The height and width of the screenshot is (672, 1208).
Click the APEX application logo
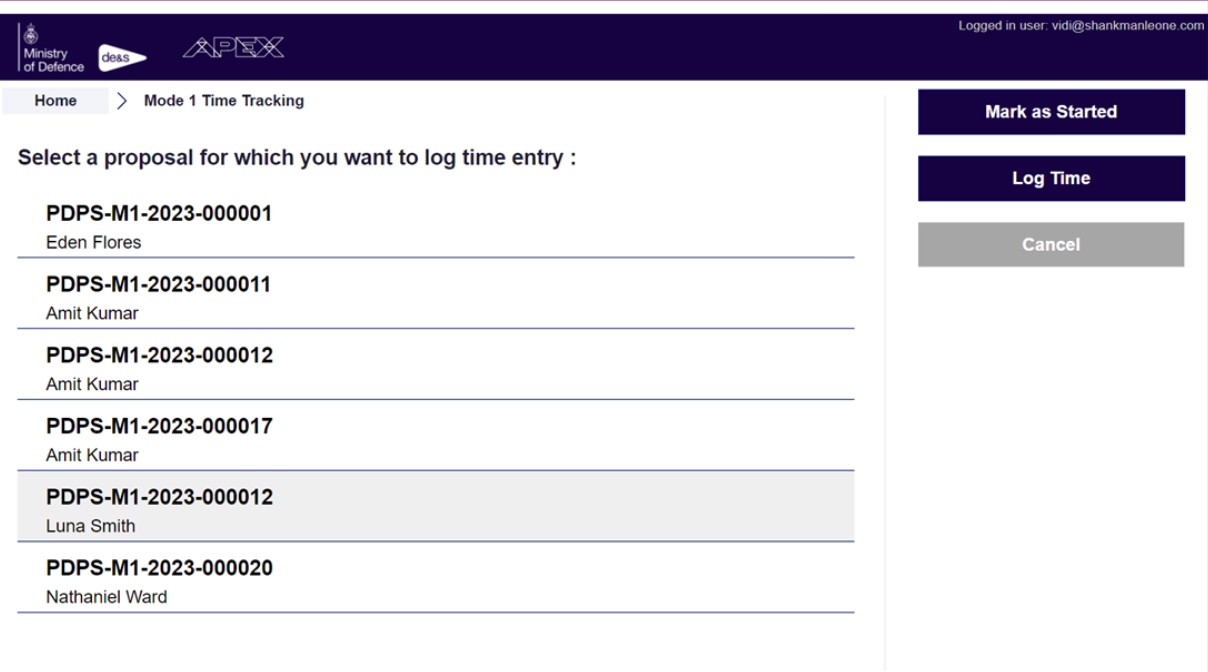[233, 46]
